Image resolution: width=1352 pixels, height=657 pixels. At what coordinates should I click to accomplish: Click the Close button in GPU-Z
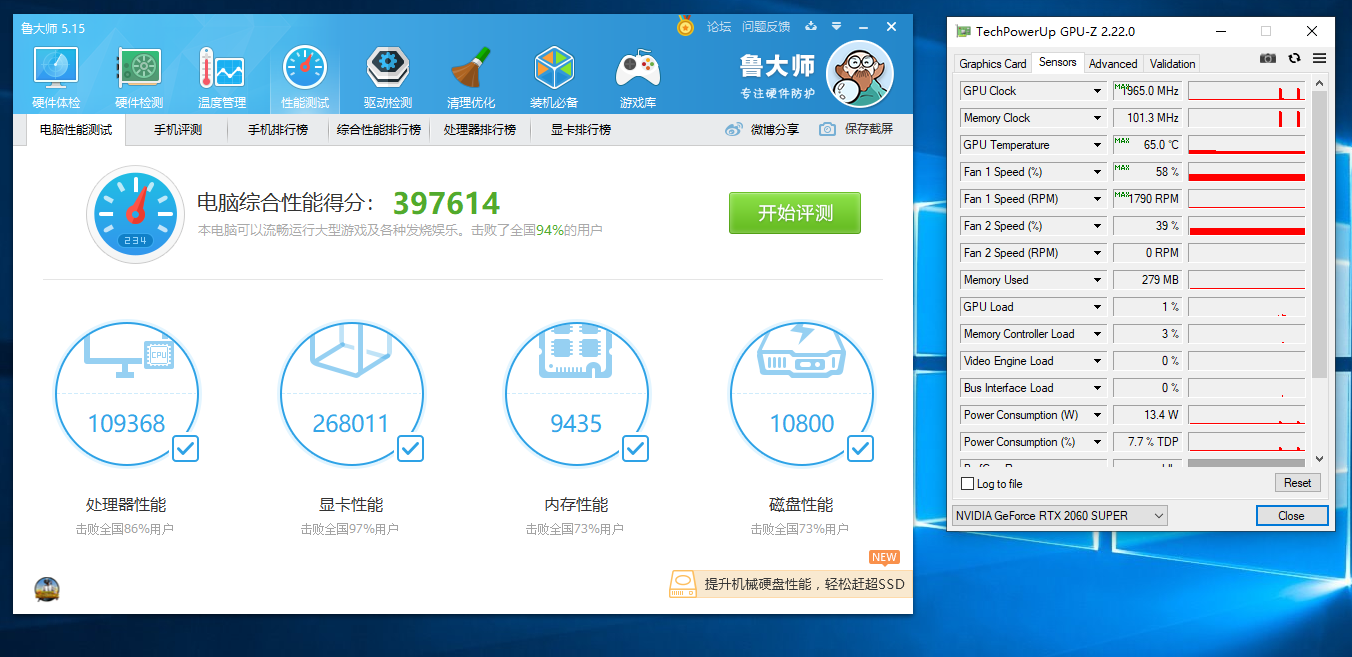tap(1292, 516)
